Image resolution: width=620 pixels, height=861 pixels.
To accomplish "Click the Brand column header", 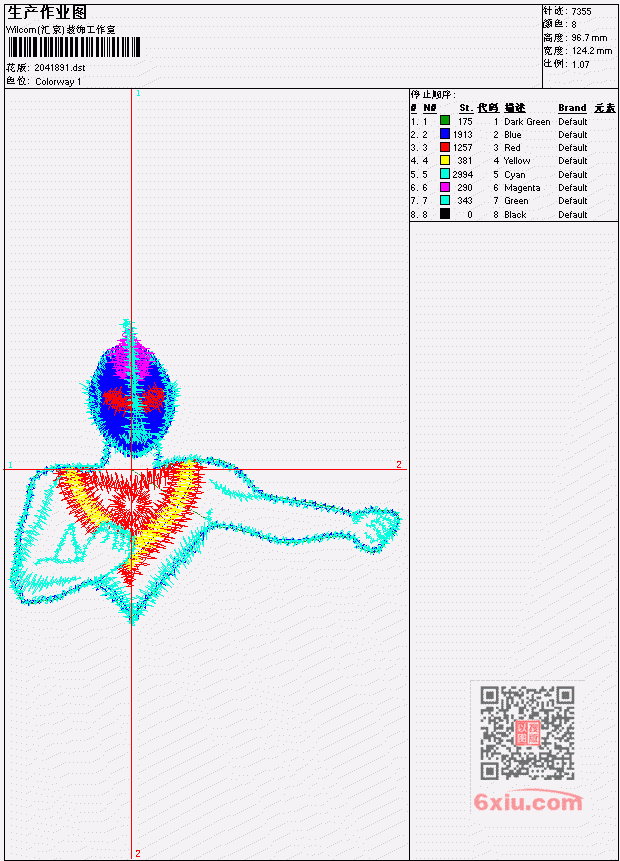I will (x=572, y=108).
